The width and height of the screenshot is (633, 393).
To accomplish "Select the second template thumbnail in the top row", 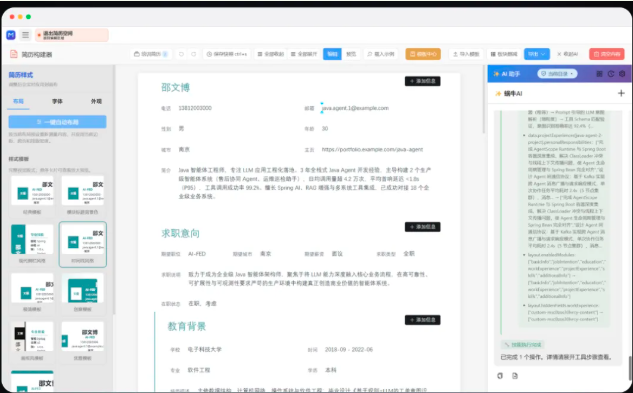I will 83,195.
